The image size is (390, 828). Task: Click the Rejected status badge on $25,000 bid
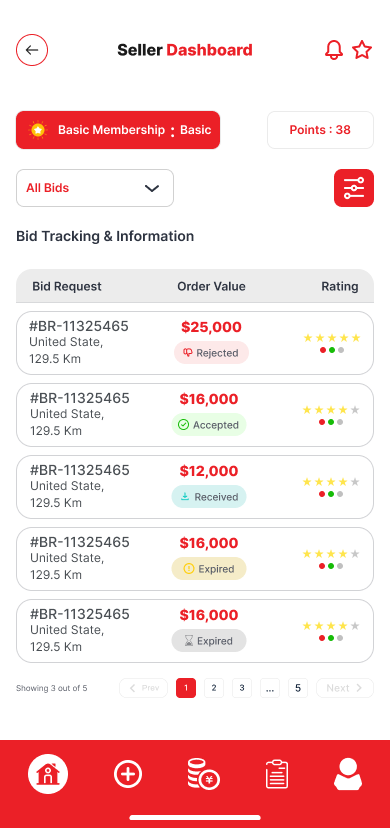(211, 353)
